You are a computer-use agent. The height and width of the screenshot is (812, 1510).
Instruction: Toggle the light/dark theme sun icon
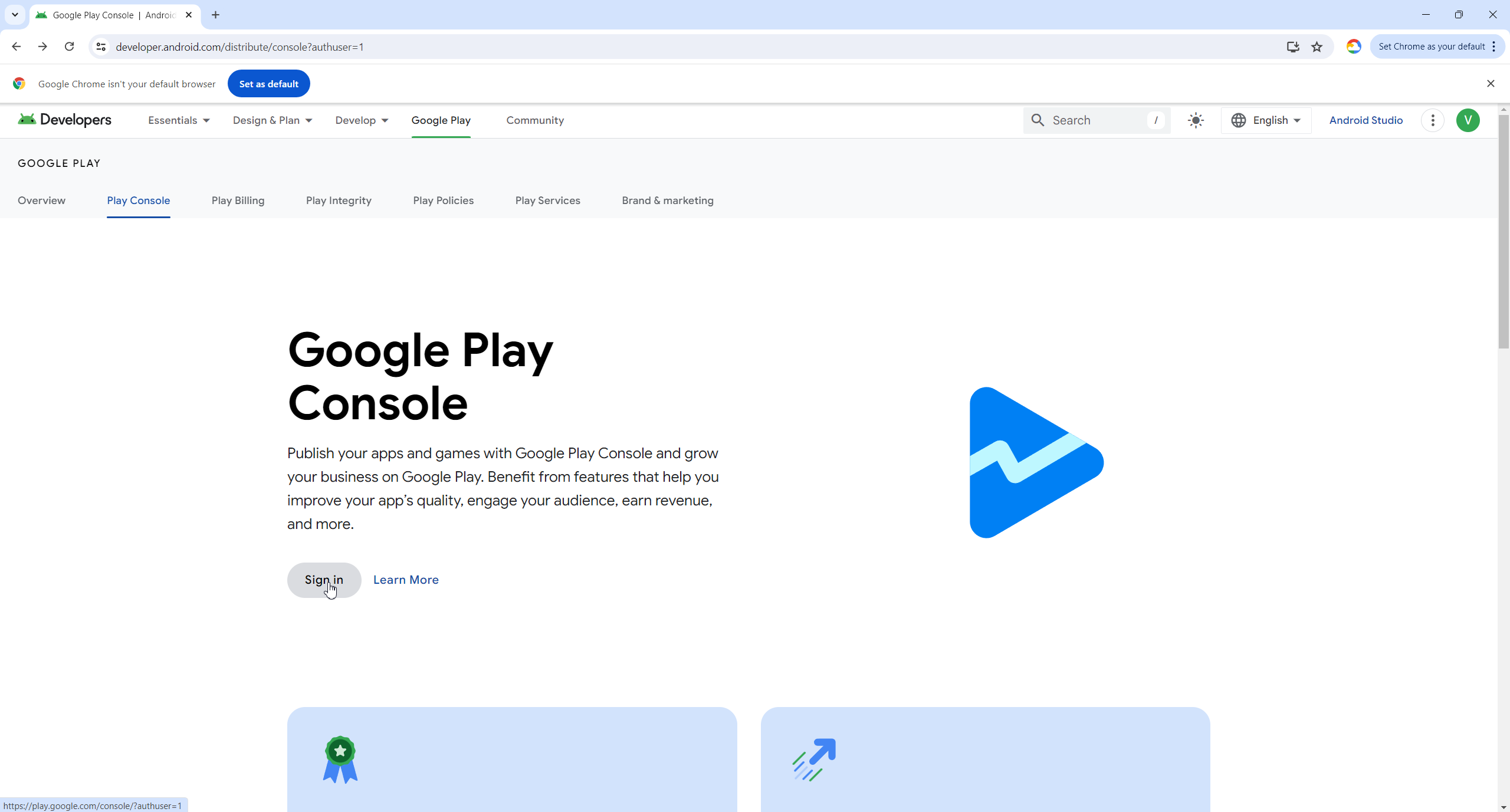tap(1196, 120)
